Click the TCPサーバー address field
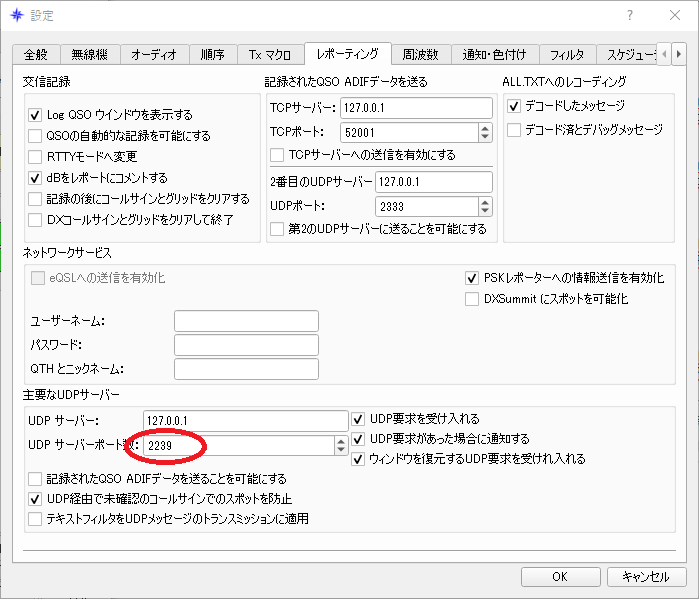 (x=416, y=108)
